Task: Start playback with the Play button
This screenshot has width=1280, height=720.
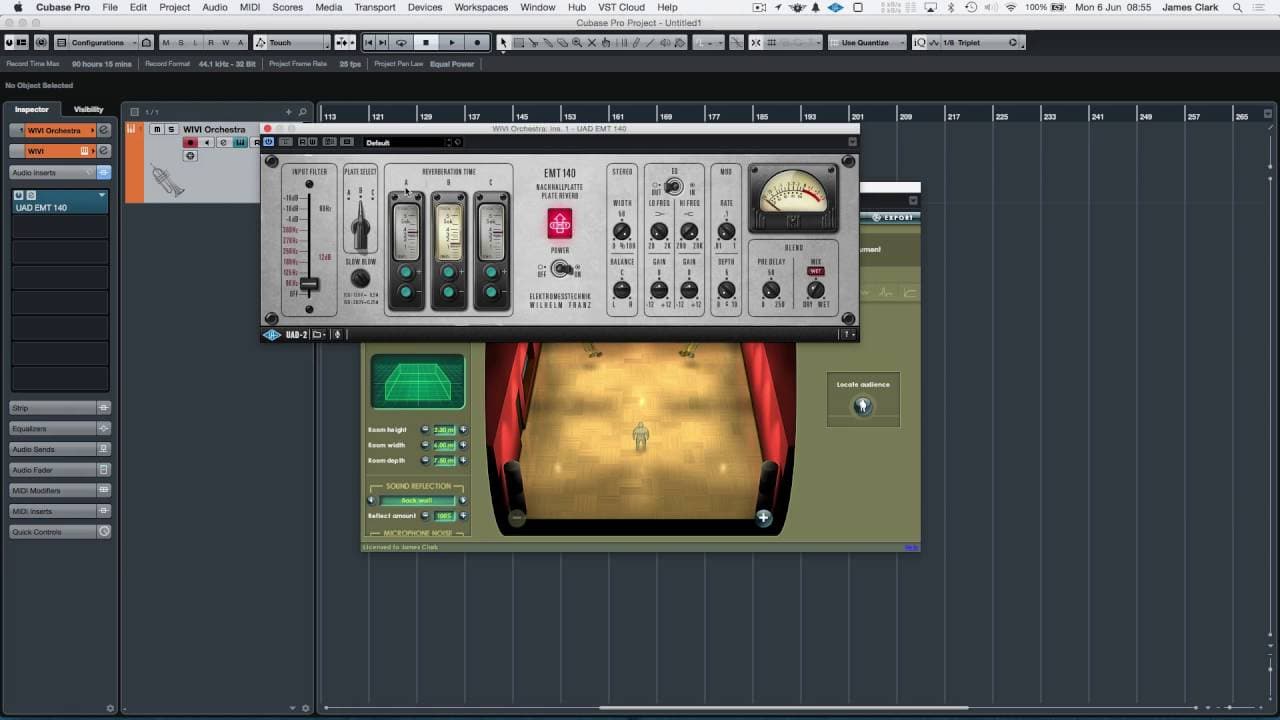Action: coord(452,43)
